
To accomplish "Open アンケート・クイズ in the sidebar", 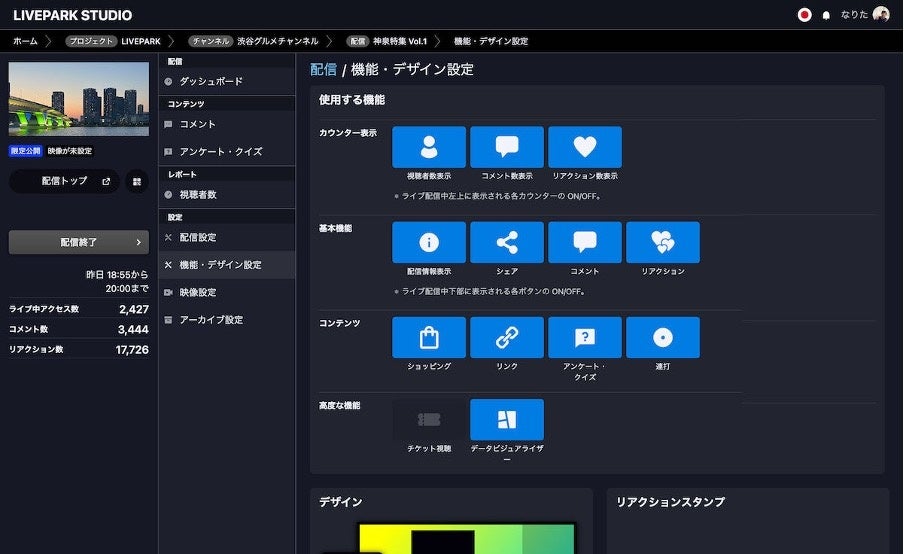I will tap(227, 152).
